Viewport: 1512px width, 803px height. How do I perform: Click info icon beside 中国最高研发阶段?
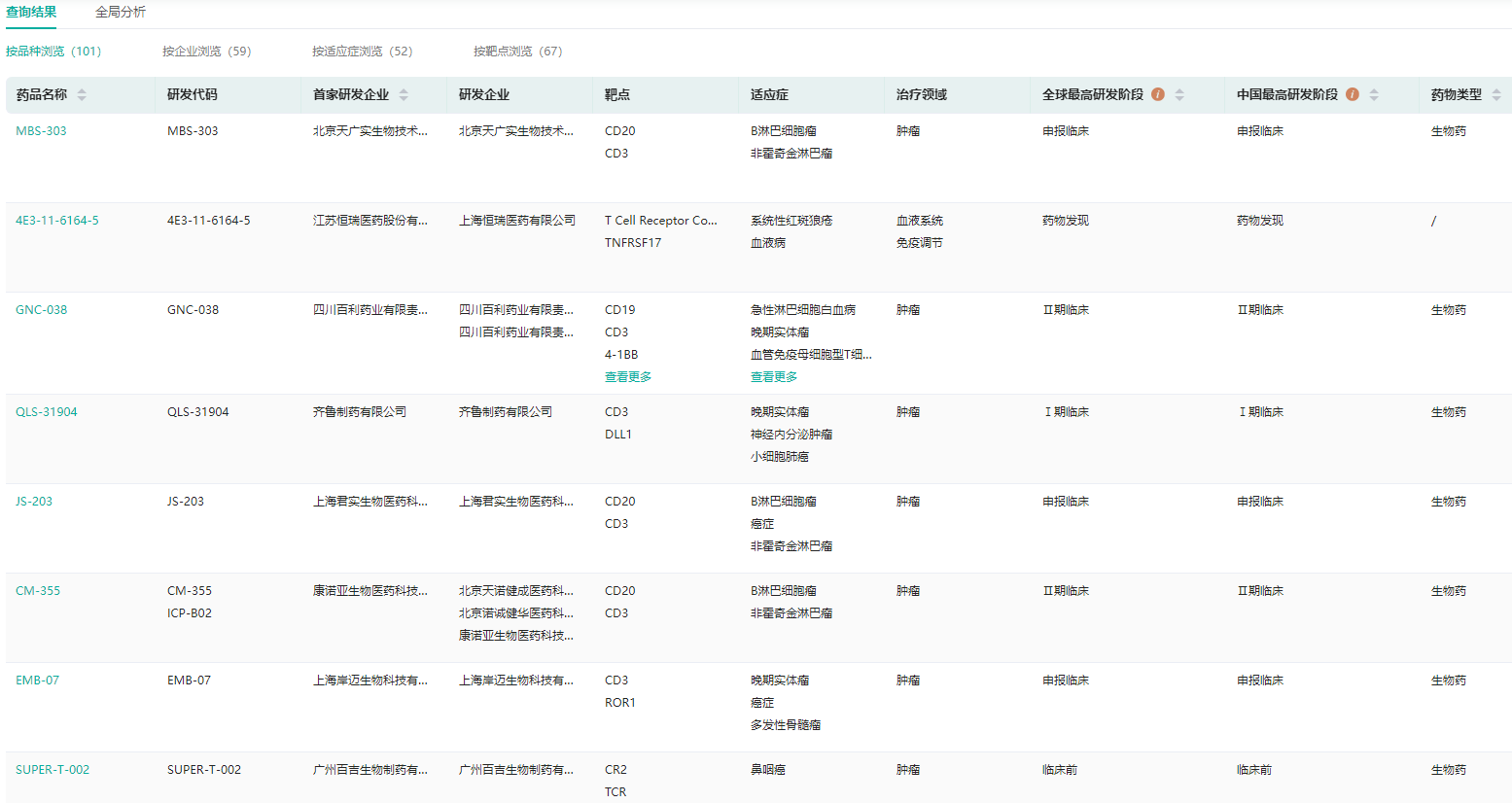coord(1353,94)
